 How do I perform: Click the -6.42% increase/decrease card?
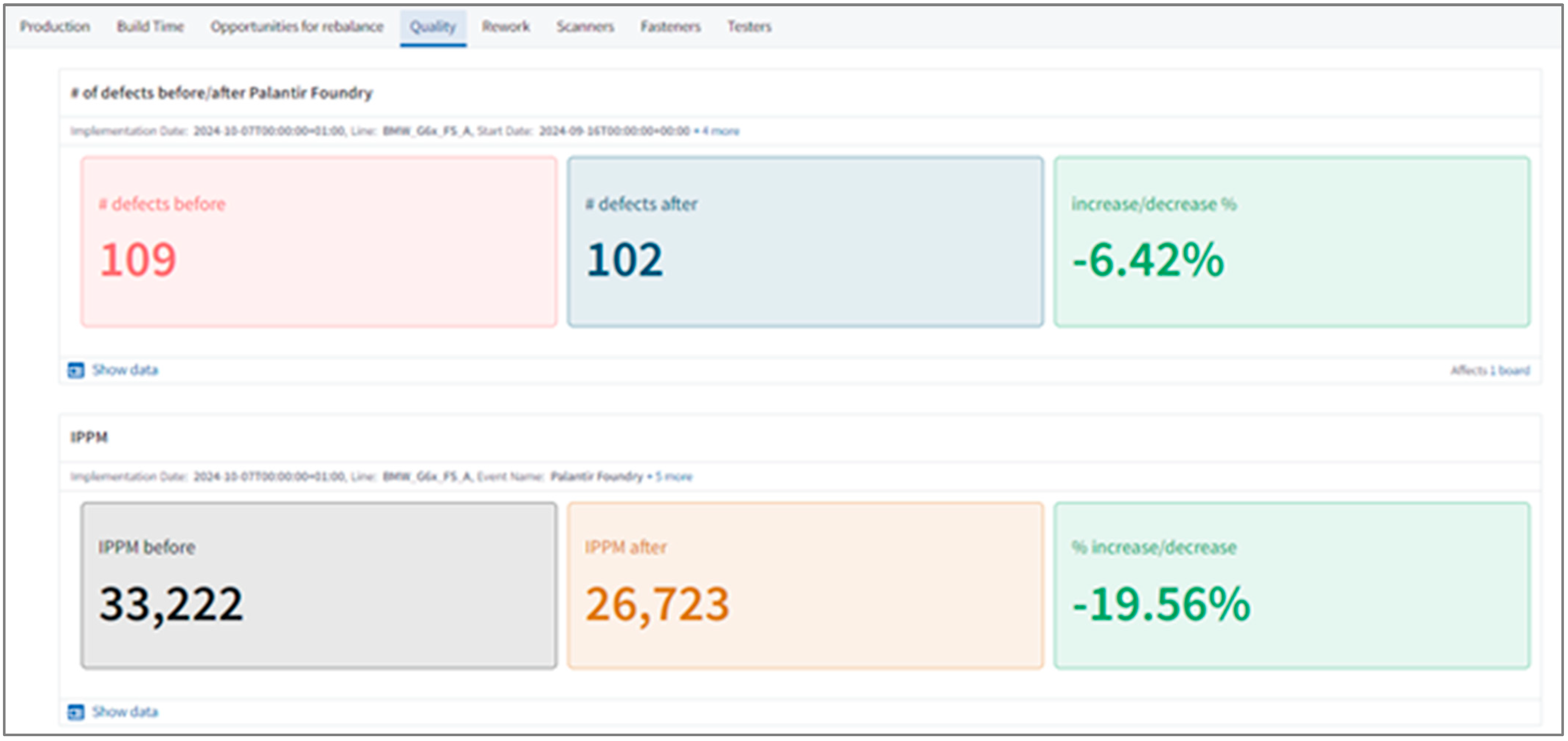pyautogui.click(x=1291, y=242)
